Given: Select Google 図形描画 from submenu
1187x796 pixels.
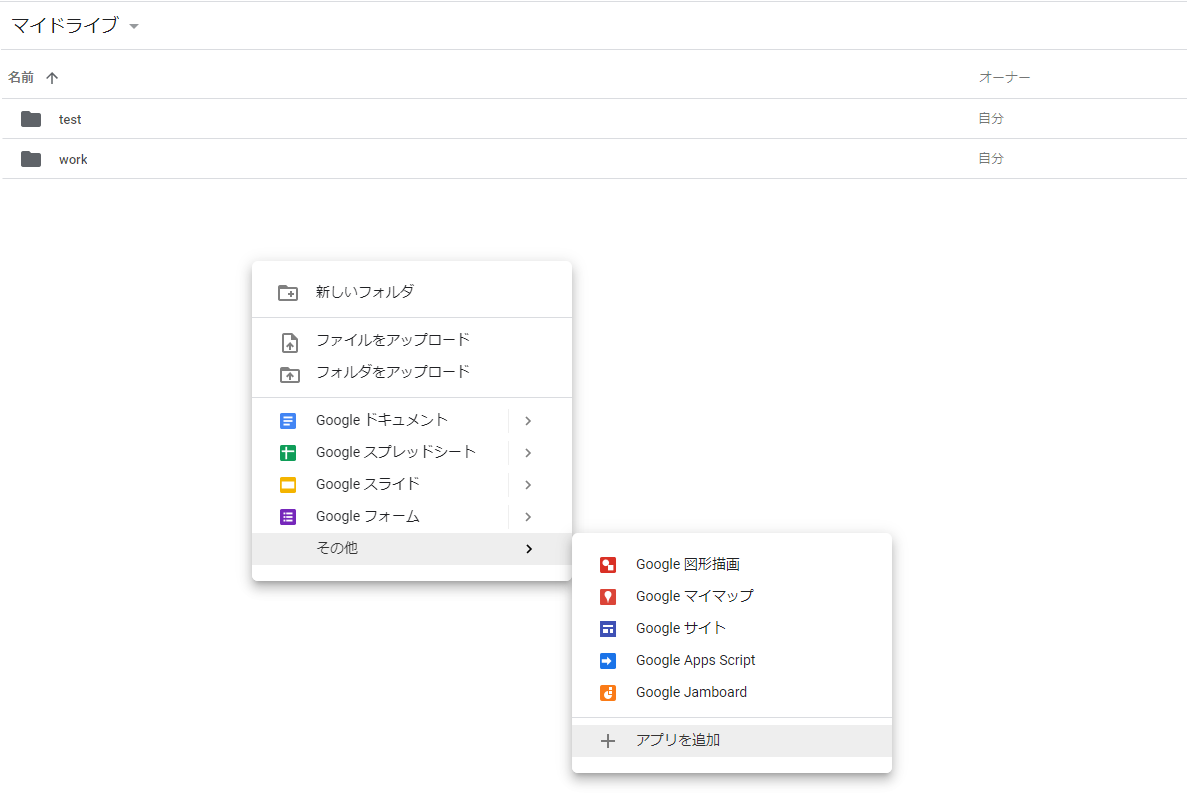Looking at the screenshot, I should tap(732, 564).
